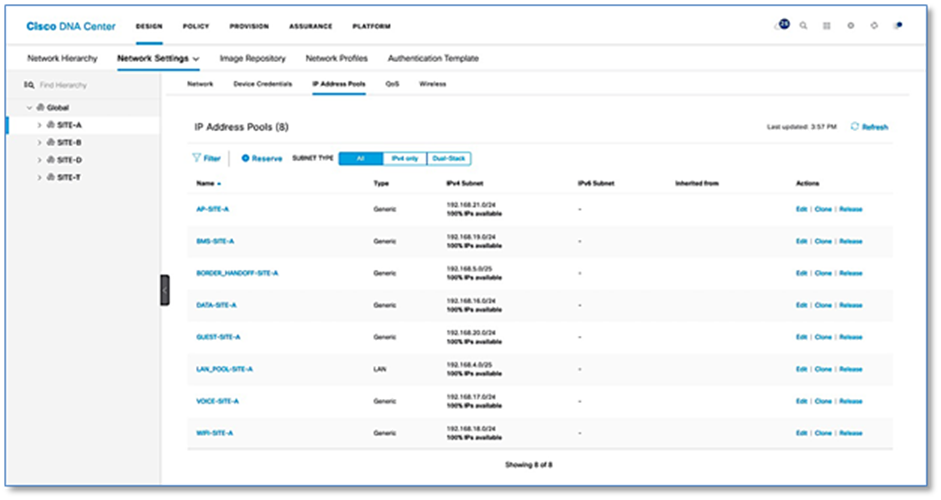Screen dimensions: 941x500
Task: Switch to Network Hierarchy tab
Action: tap(62, 58)
